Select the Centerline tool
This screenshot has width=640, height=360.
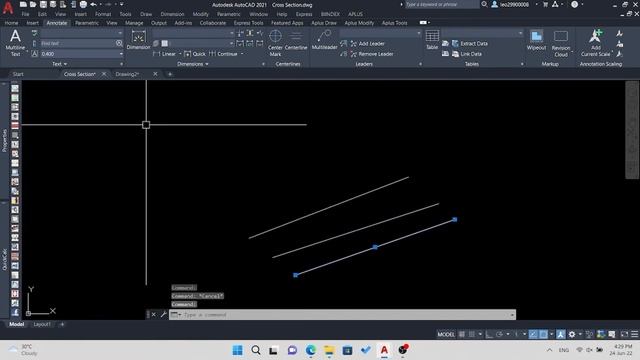(x=296, y=40)
